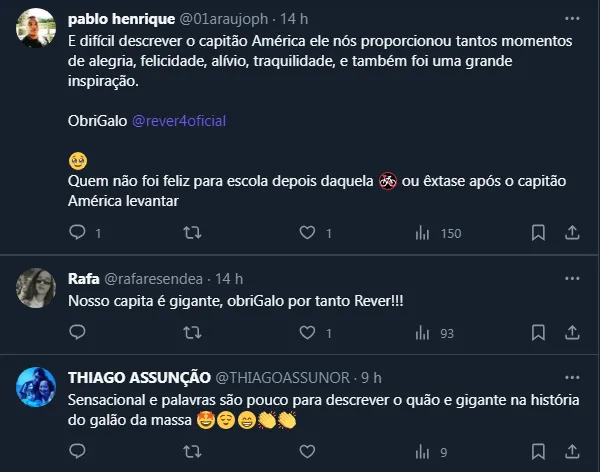Open more options on THIAGO ASSUNÇÃO's tweet
Viewport: 600px width, 472px height.
pos(572,377)
